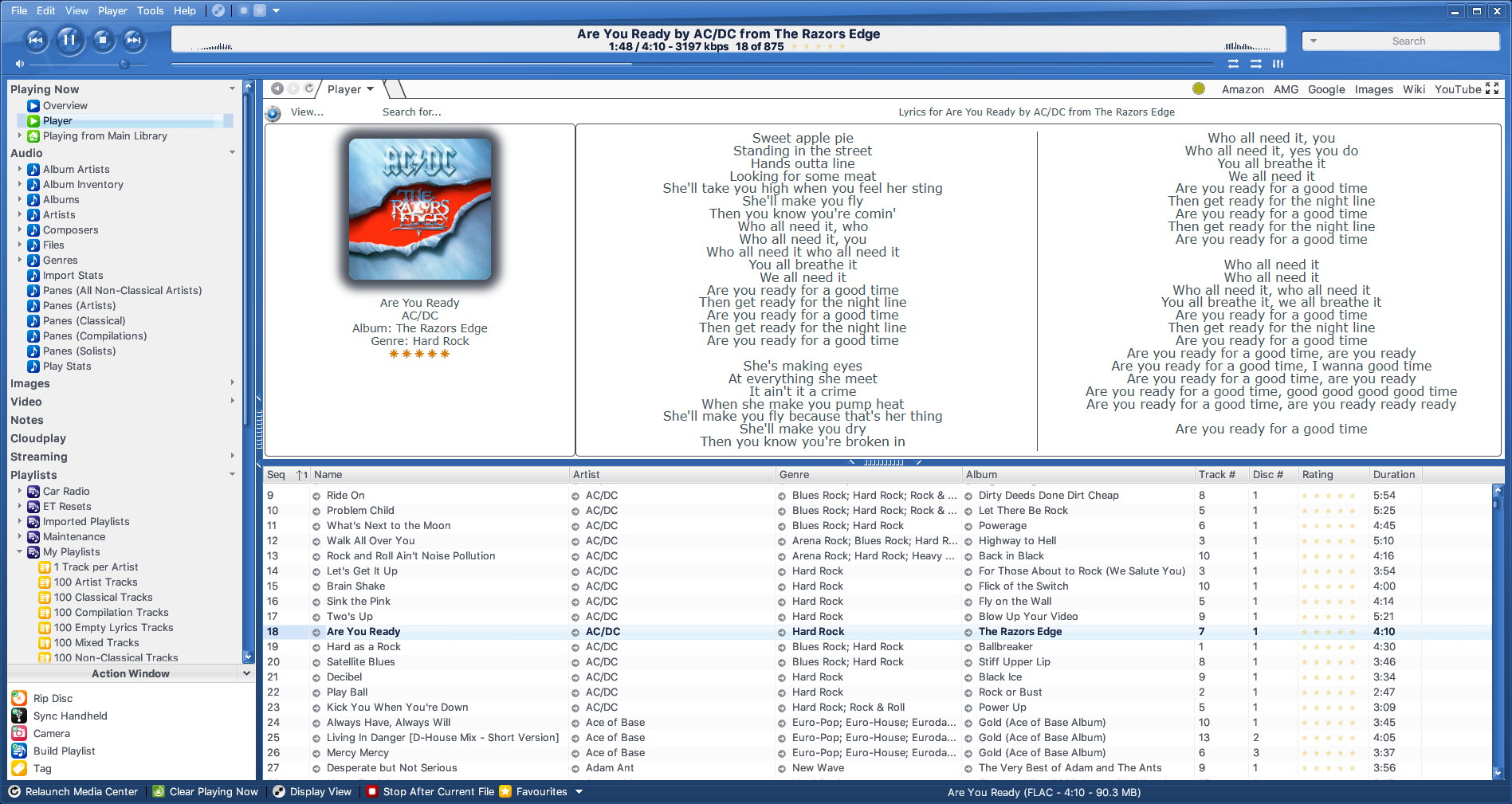Click the star icon in the menu toolbar
The height and width of the screenshot is (804, 1512).
click(260, 10)
